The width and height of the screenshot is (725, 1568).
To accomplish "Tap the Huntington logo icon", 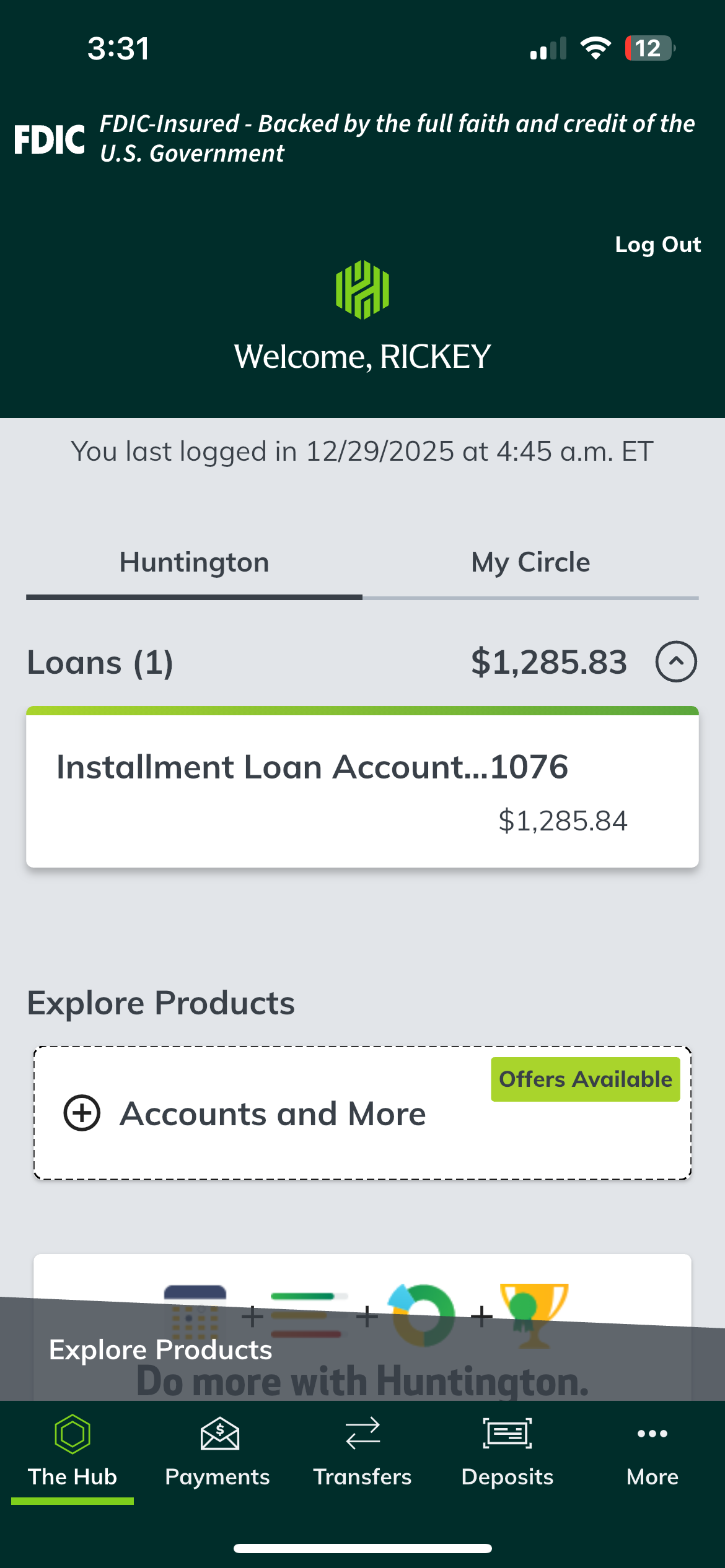I will click(362, 289).
